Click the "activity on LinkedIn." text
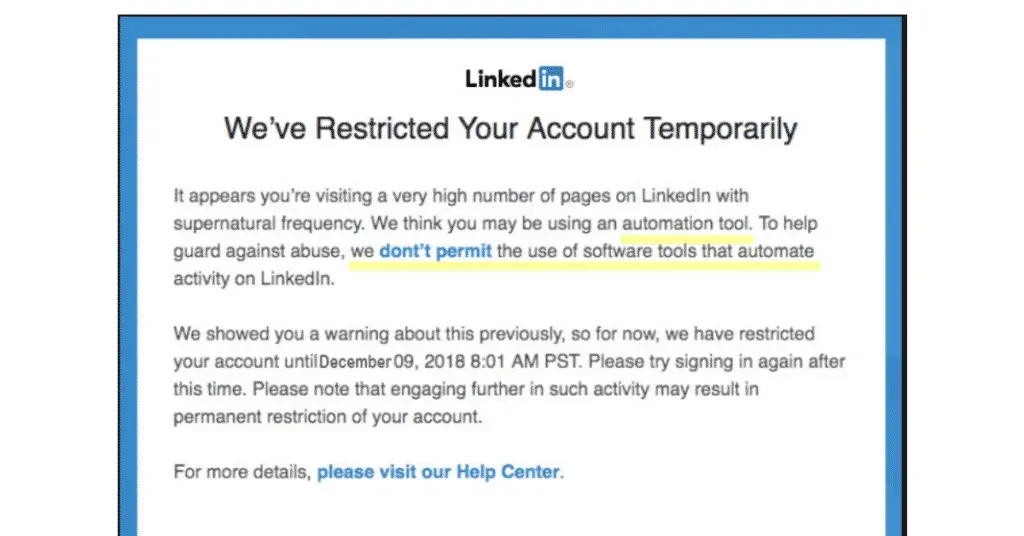Image resolution: width=1024 pixels, height=536 pixels. pyautogui.click(x=253, y=279)
